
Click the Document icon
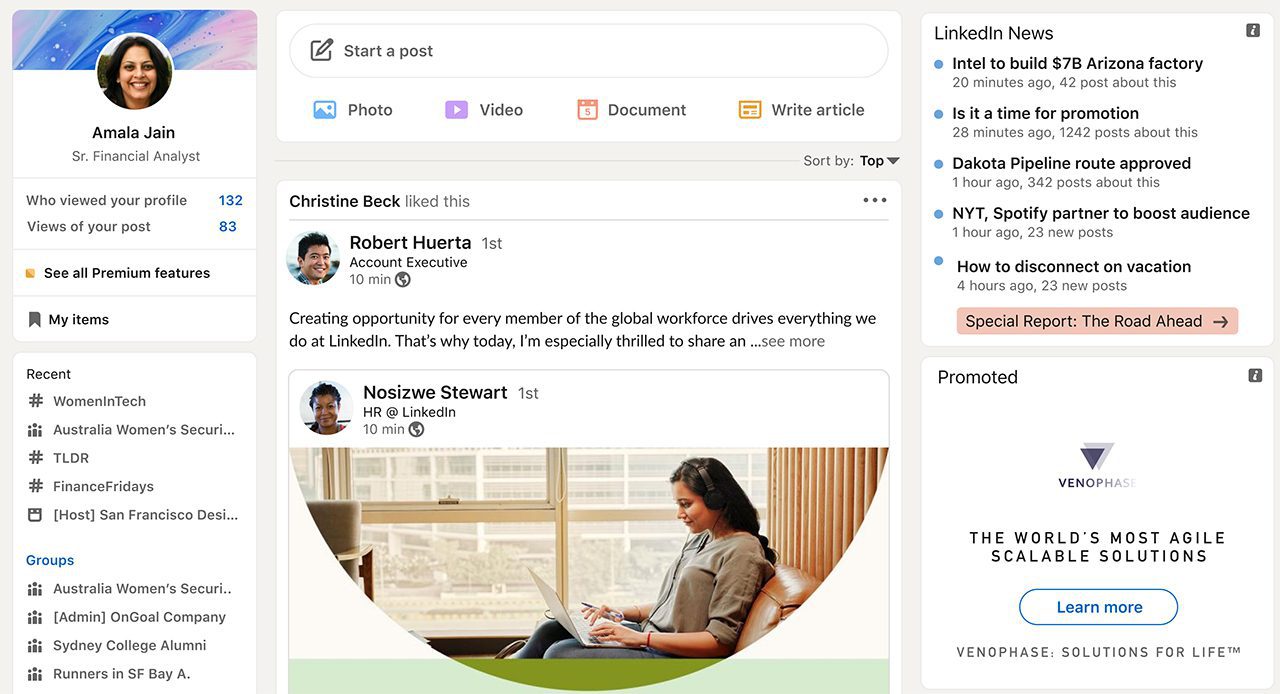(x=587, y=110)
